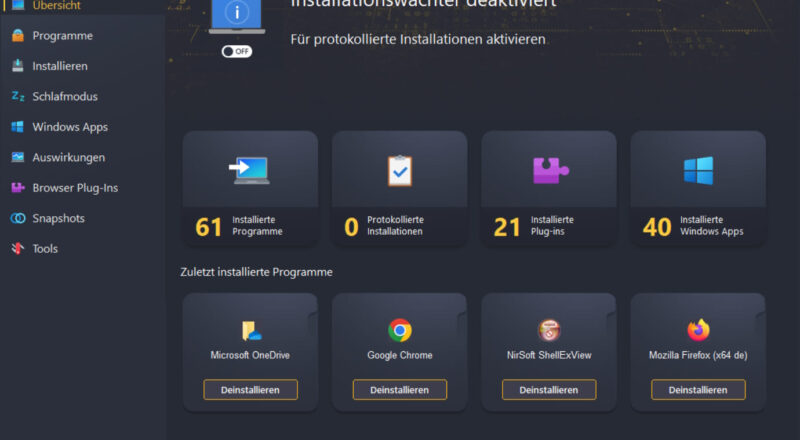
Task: Click the NirSoft ShellExView program icon
Action: pyautogui.click(x=549, y=330)
